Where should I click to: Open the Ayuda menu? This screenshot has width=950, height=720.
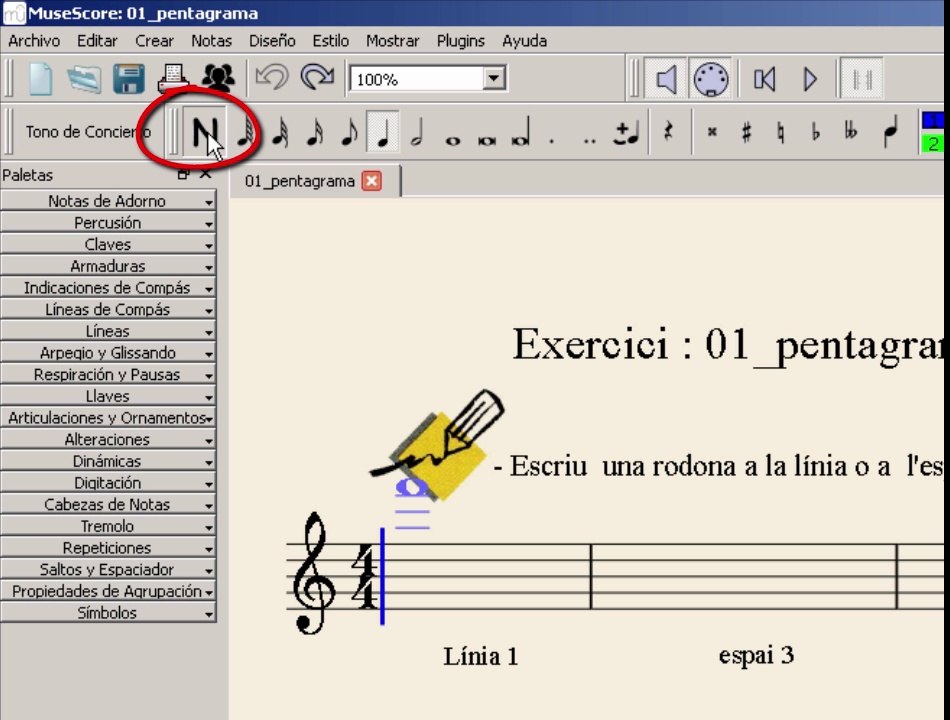tap(524, 41)
